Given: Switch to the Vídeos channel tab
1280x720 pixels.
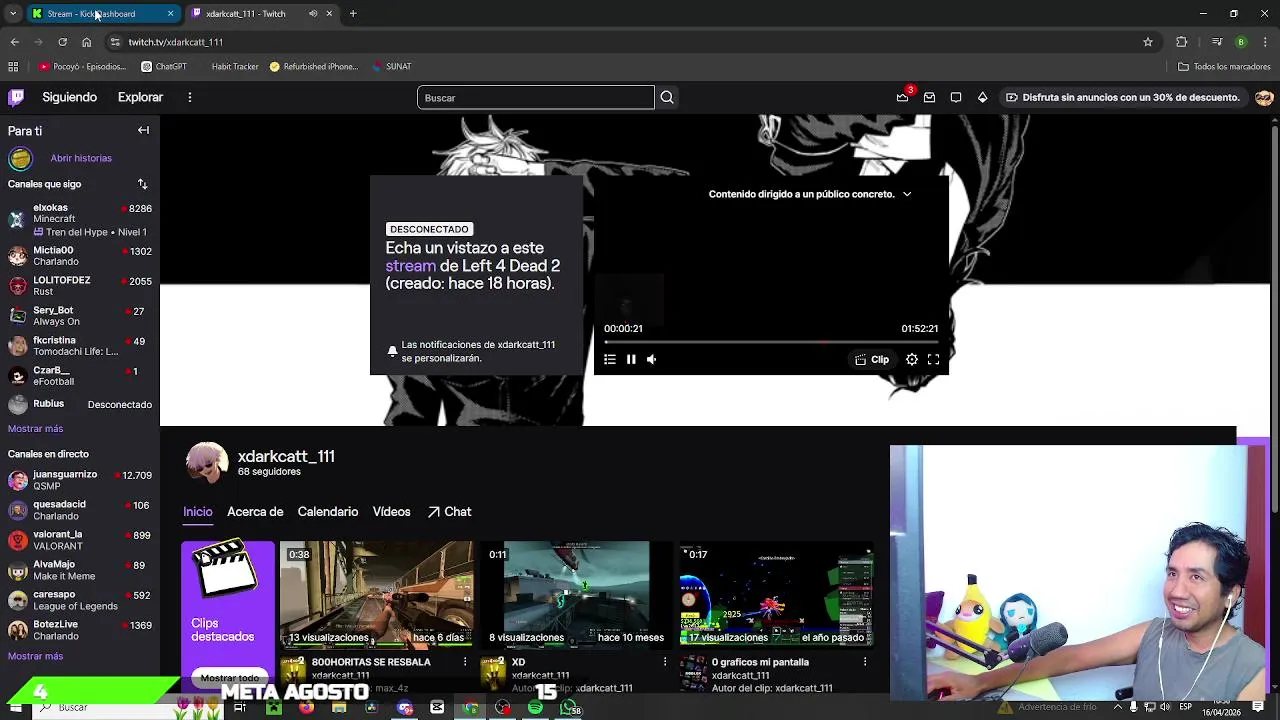Looking at the screenshot, I should 392,511.
